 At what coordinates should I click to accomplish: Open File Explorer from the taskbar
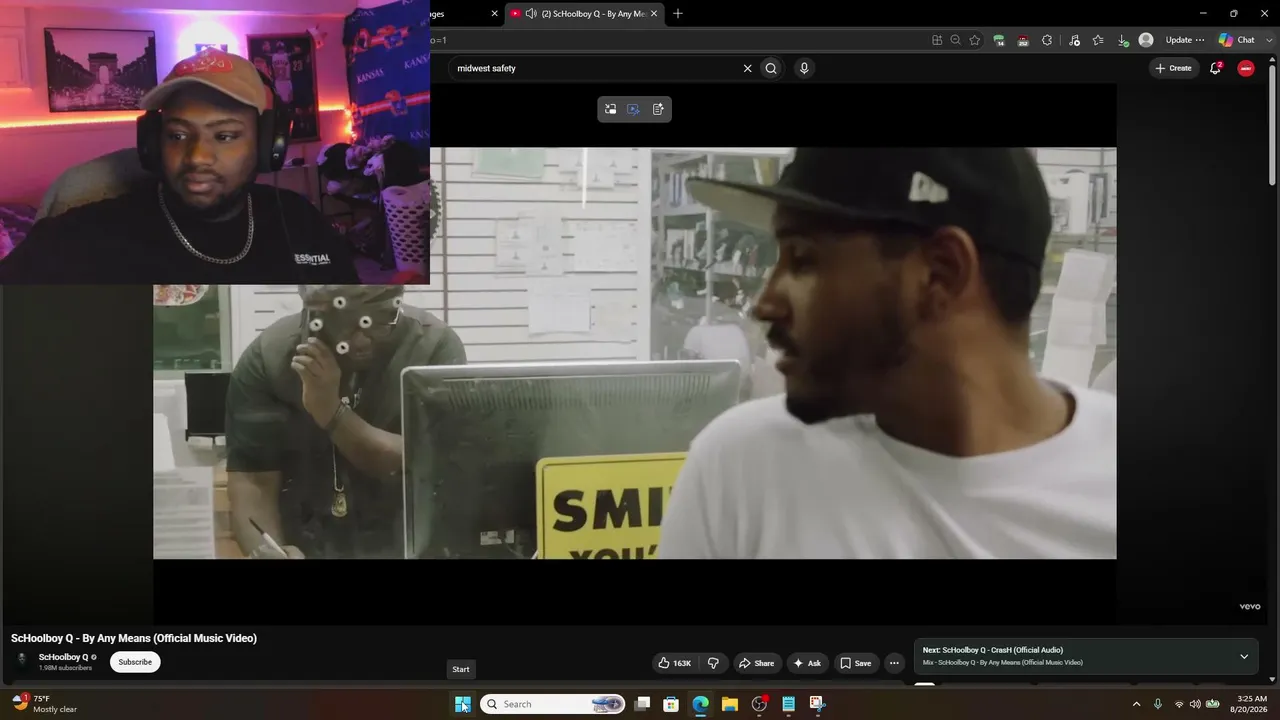tap(730, 704)
